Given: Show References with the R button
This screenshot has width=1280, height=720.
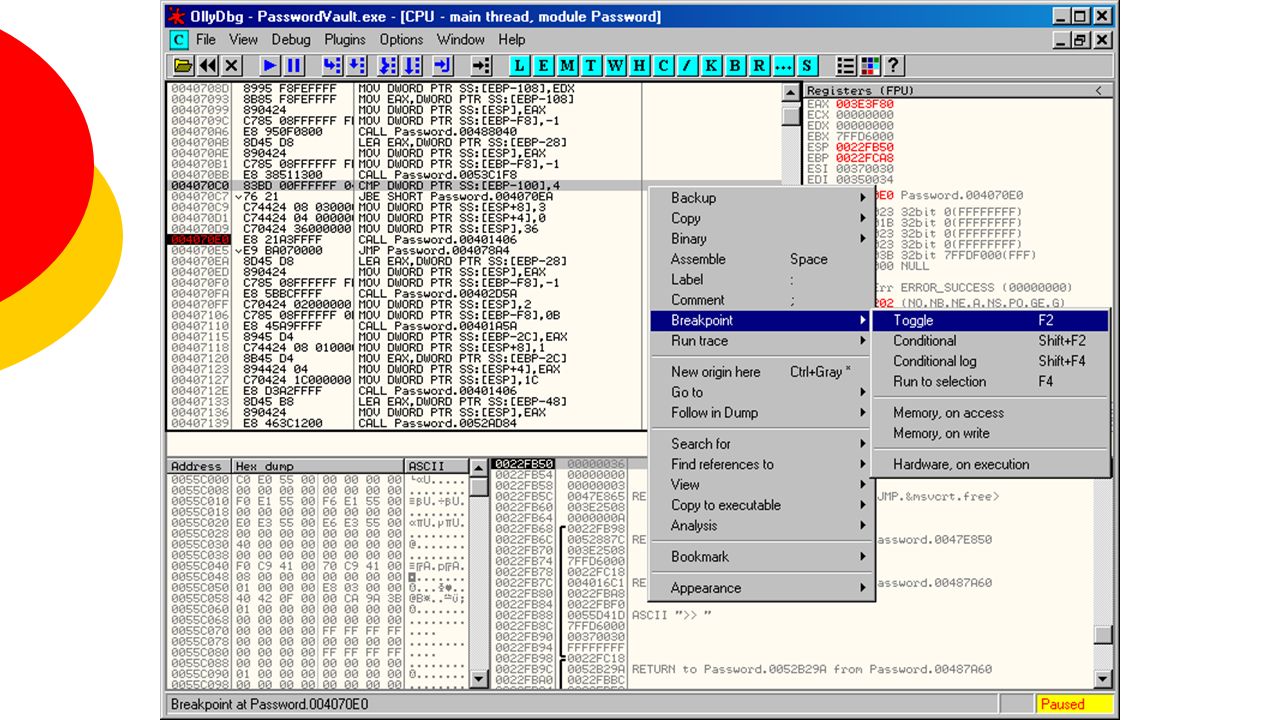Looking at the screenshot, I should [759, 65].
